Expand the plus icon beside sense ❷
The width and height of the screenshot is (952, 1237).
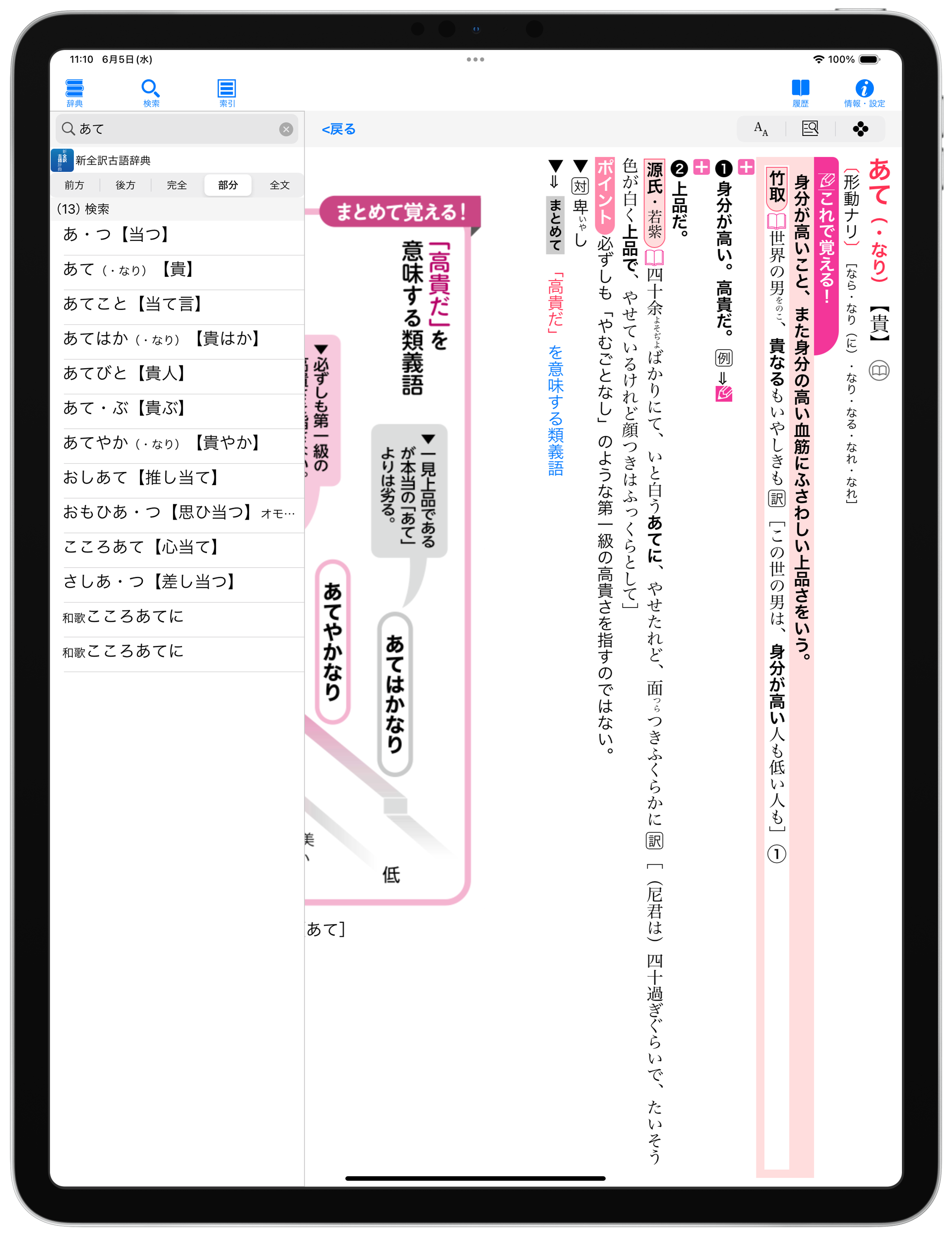701,167
